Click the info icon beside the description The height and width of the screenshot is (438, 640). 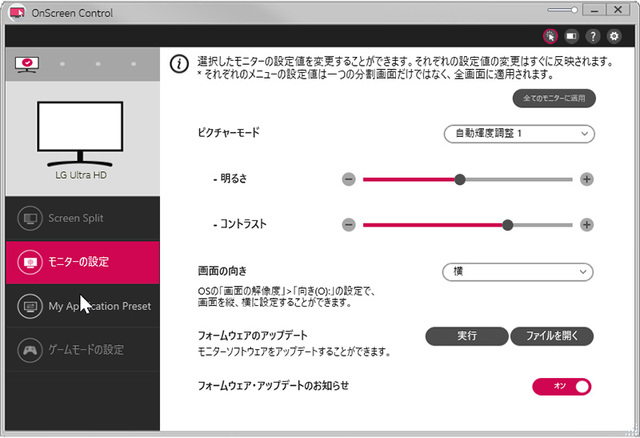(x=179, y=64)
